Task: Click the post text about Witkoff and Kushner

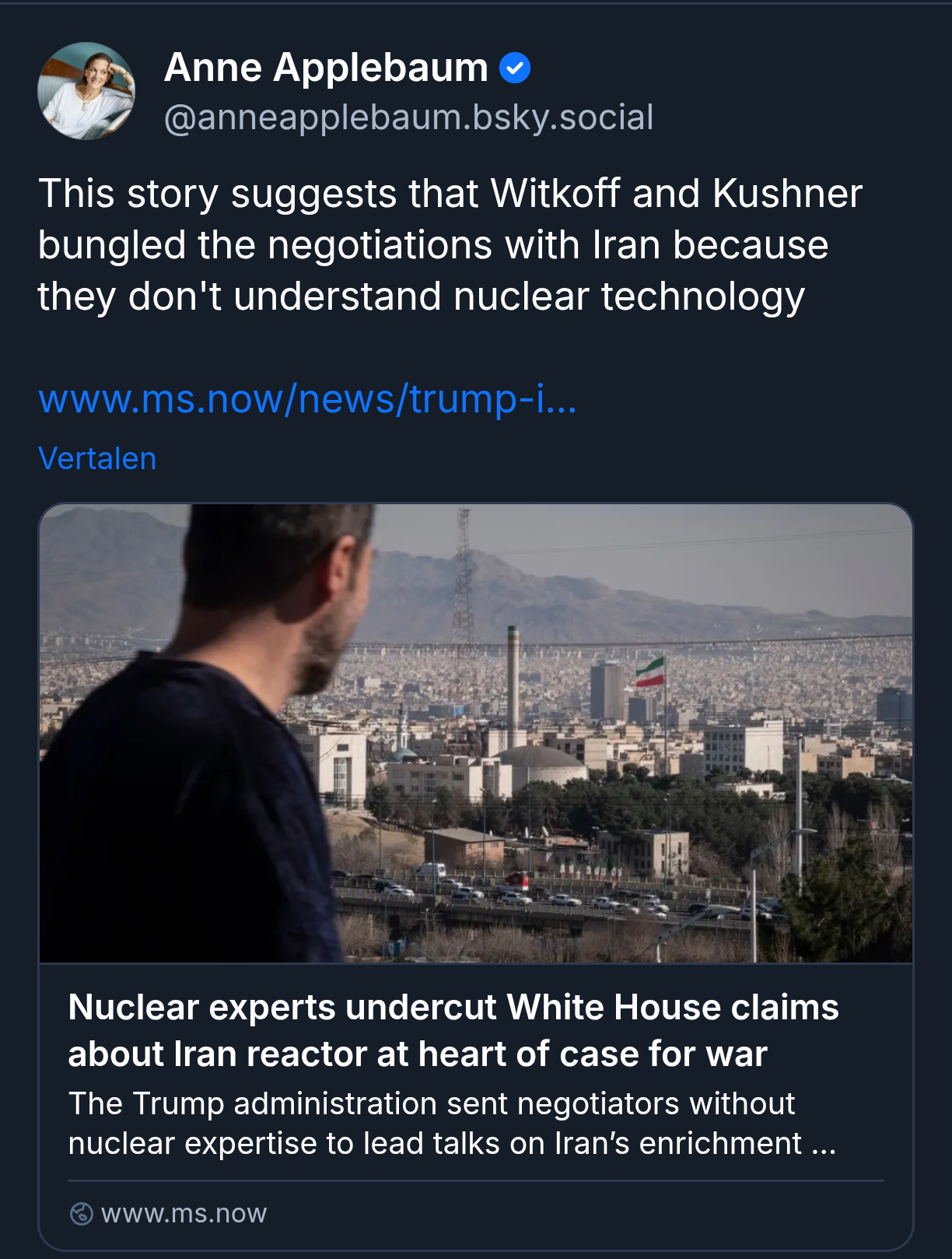Action: tap(450, 245)
